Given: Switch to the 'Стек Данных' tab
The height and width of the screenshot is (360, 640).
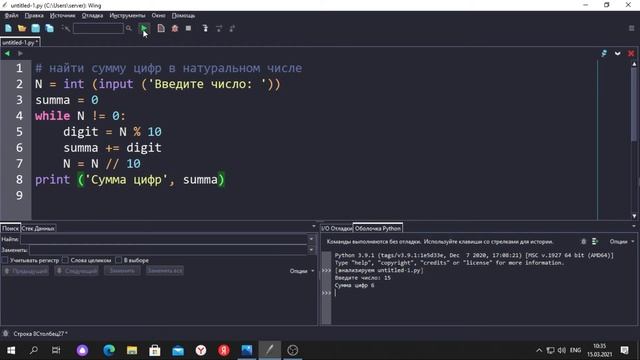Looking at the screenshot, I should pyautogui.click(x=38, y=228).
